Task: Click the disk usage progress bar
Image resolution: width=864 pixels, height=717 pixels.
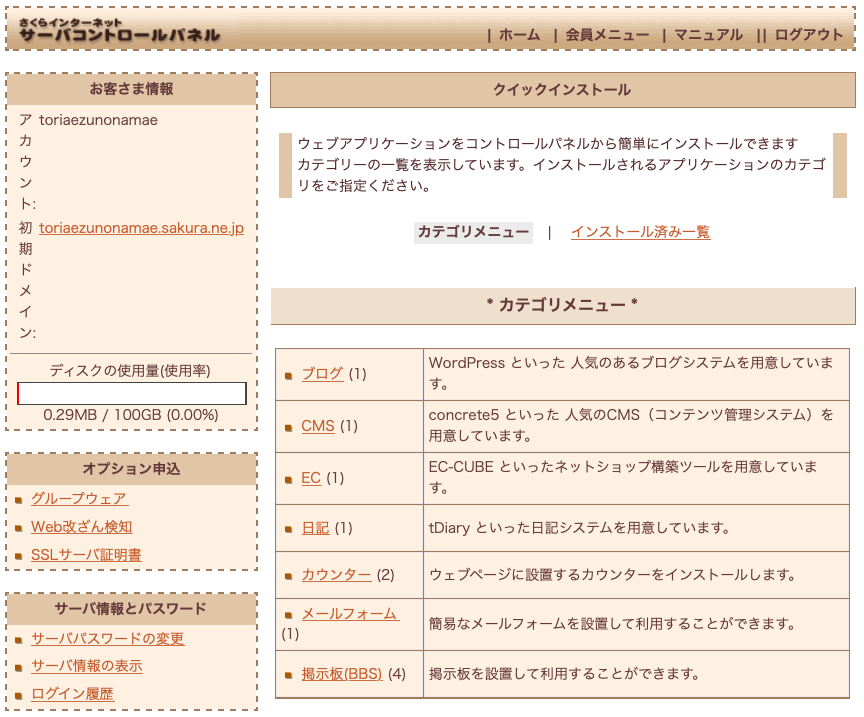Action: (132, 393)
